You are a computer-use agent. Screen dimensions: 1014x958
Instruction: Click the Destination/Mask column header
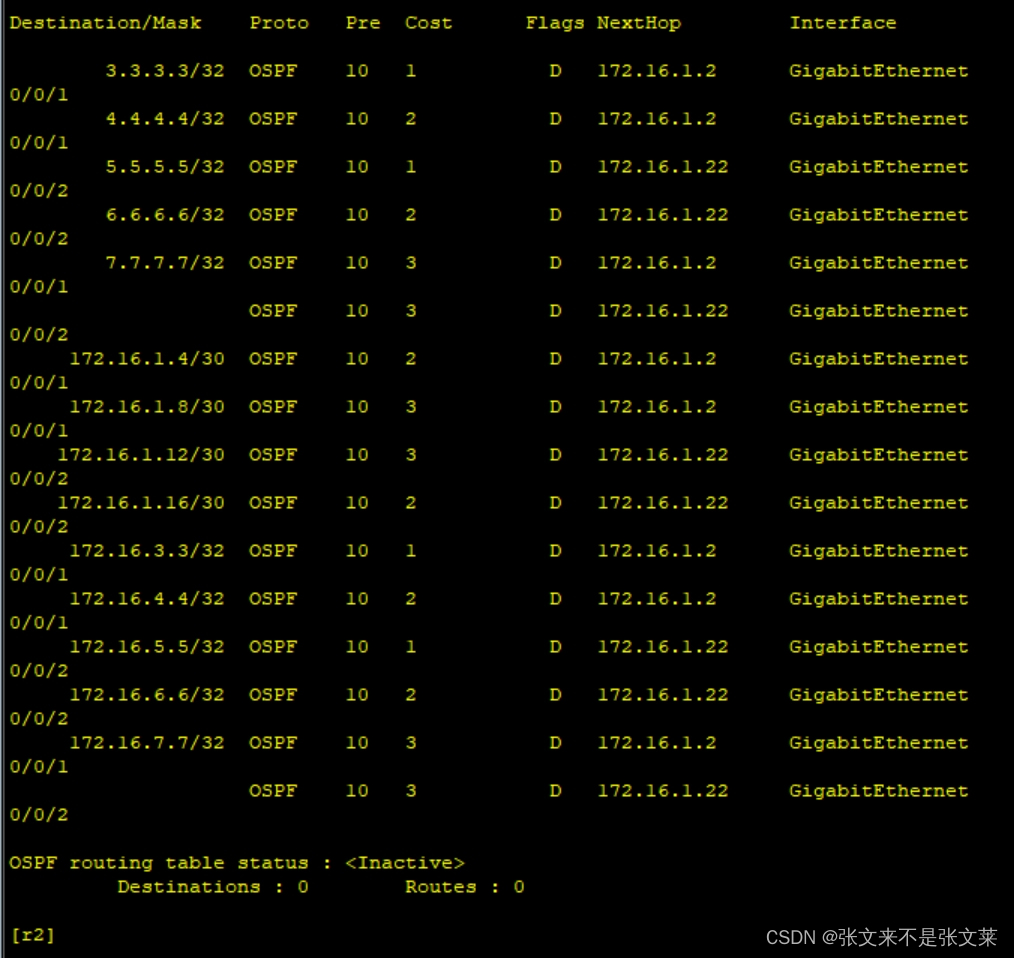click(104, 22)
